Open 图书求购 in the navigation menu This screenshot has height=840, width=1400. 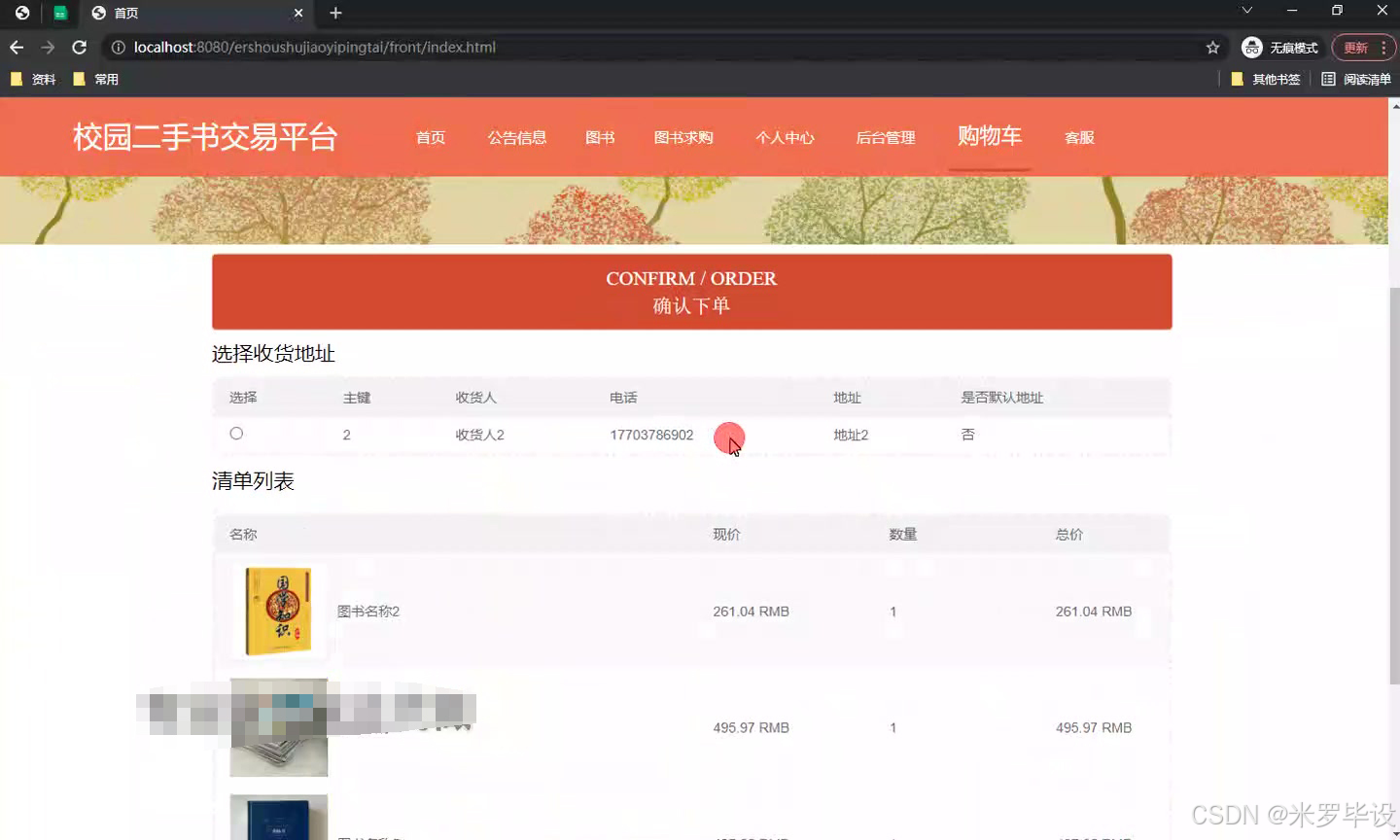coord(683,137)
